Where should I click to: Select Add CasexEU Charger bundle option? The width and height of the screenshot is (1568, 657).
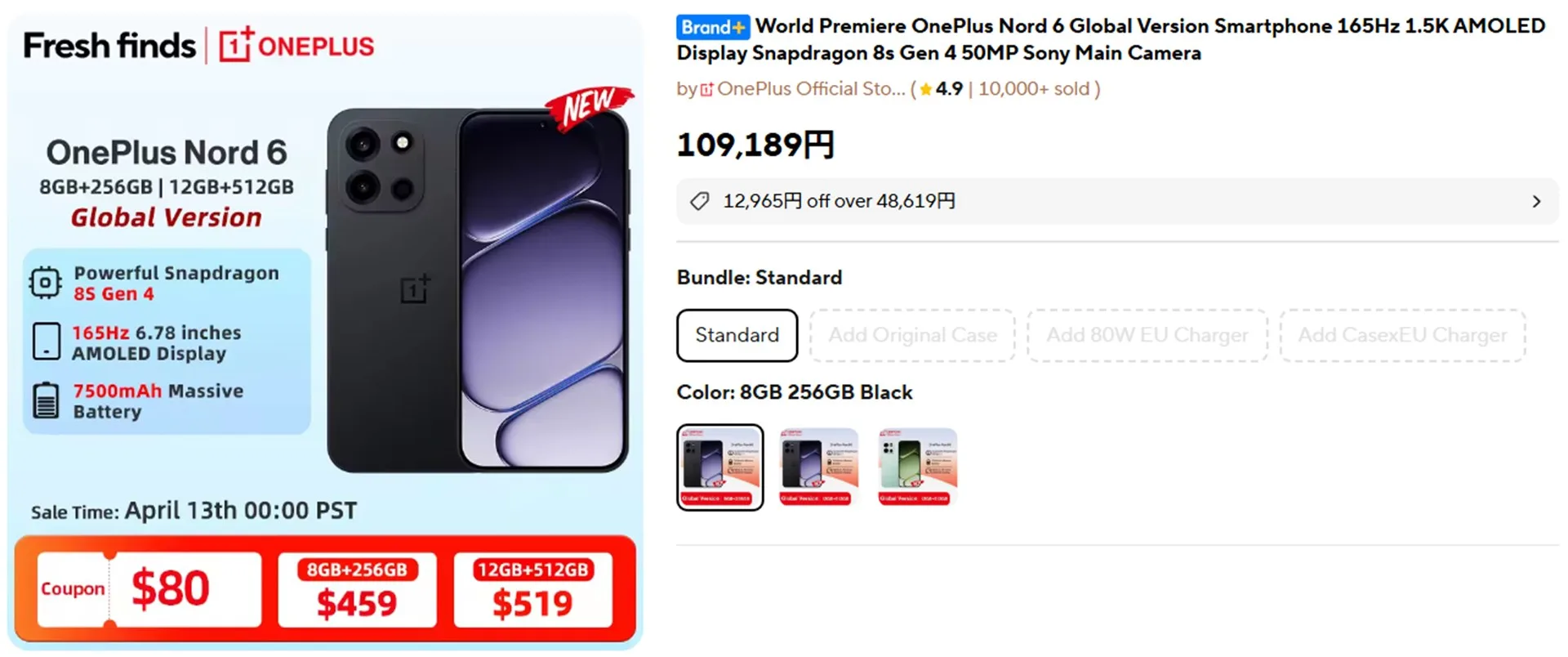(1402, 335)
